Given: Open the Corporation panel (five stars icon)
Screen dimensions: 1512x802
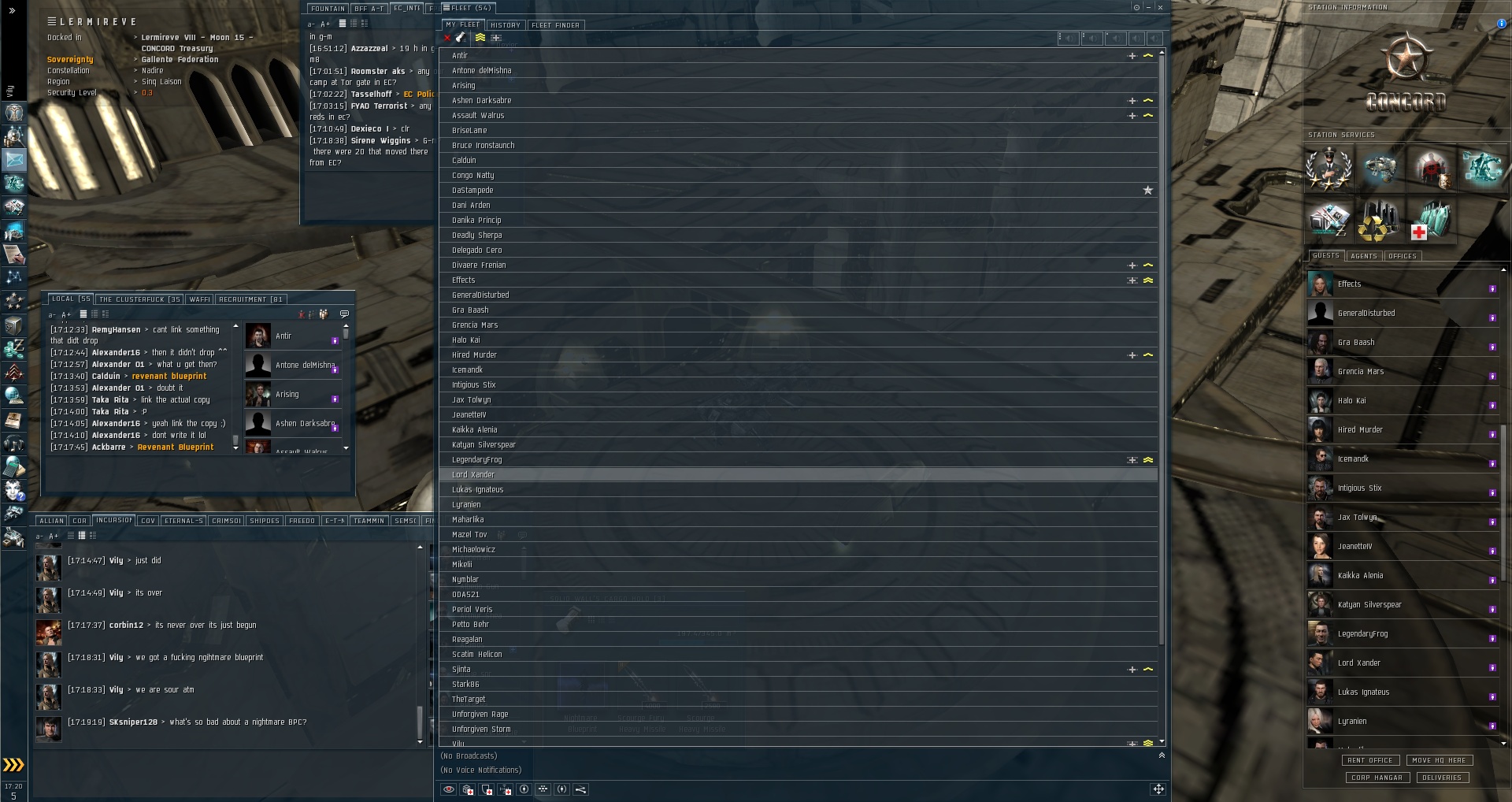Looking at the screenshot, I should [13, 301].
